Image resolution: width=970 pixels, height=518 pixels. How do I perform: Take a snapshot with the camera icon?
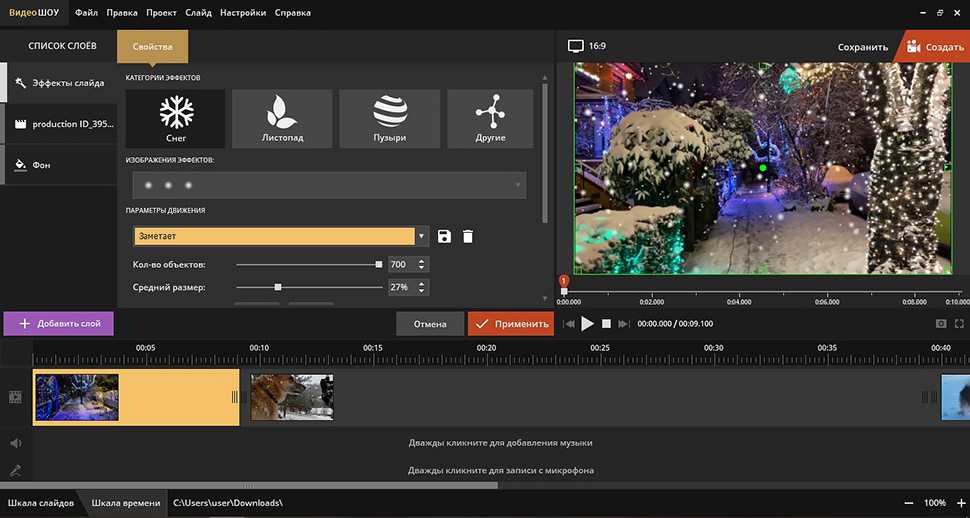(941, 324)
